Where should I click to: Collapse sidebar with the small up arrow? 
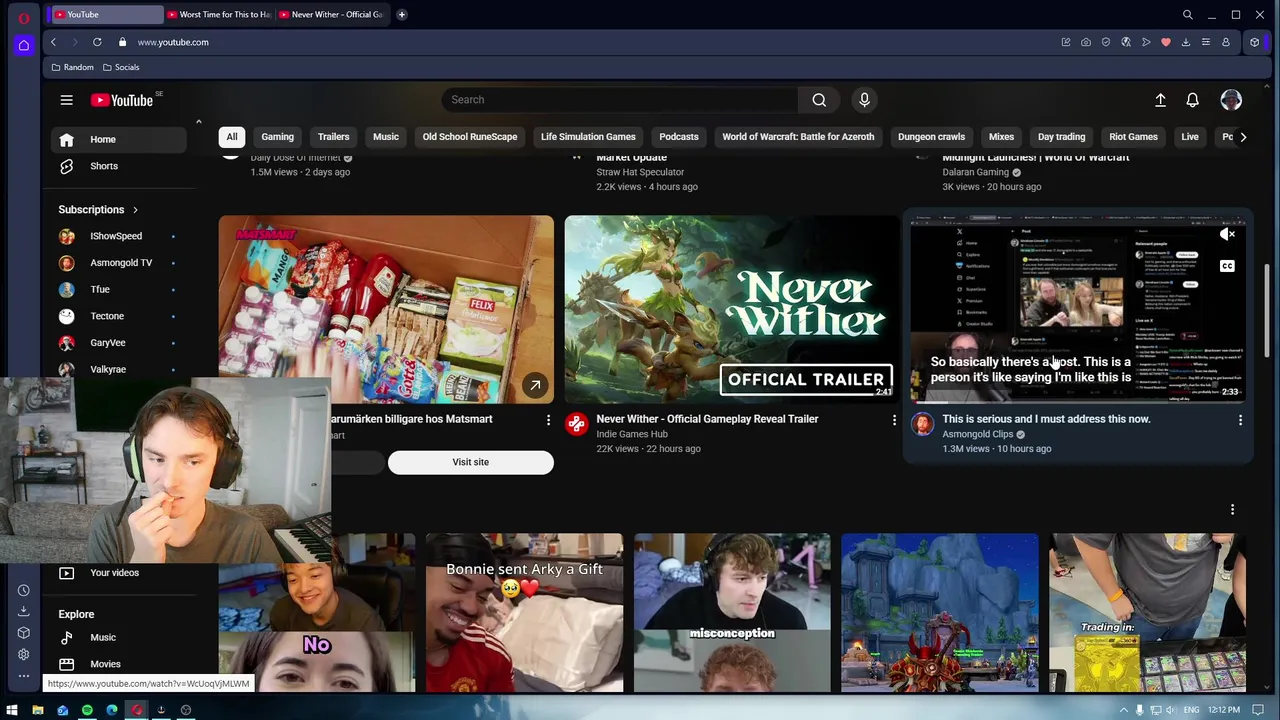(x=198, y=122)
